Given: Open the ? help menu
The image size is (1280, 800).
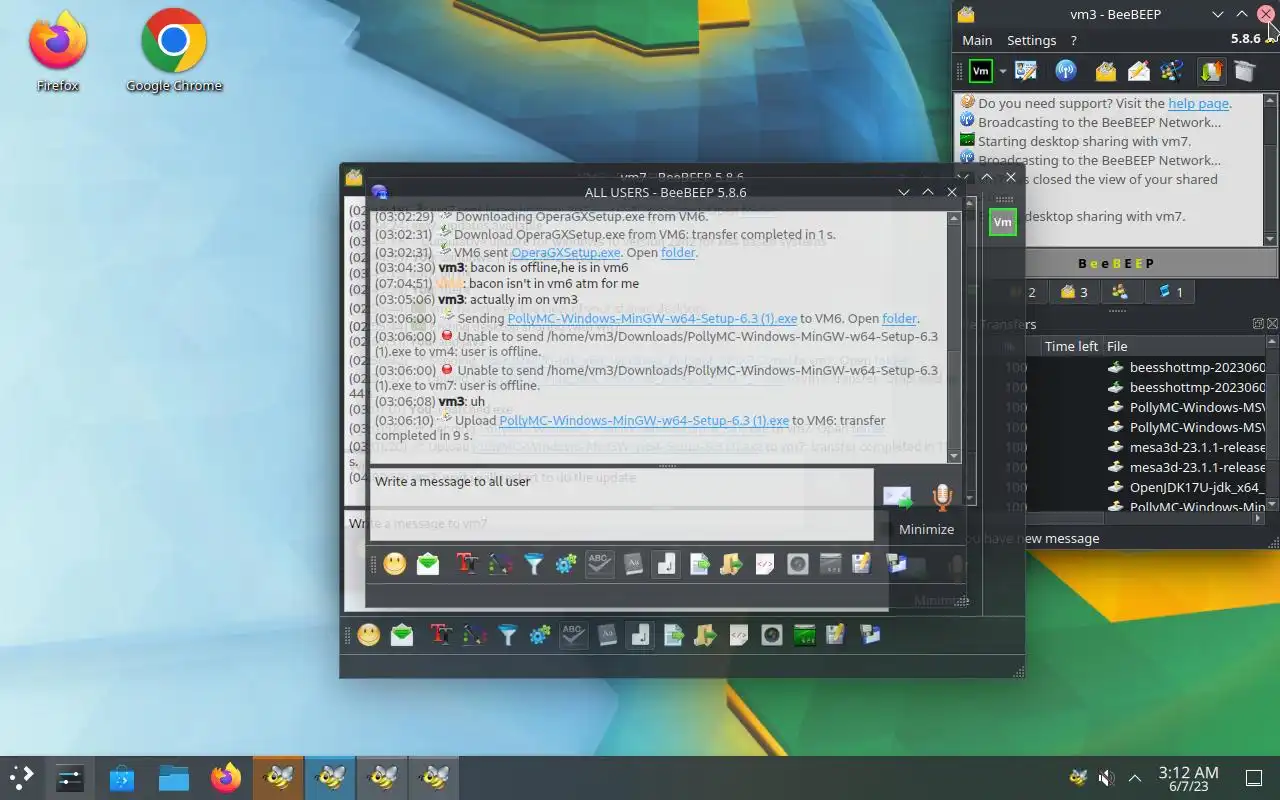Looking at the screenshot, I should tap(1074, 40).
